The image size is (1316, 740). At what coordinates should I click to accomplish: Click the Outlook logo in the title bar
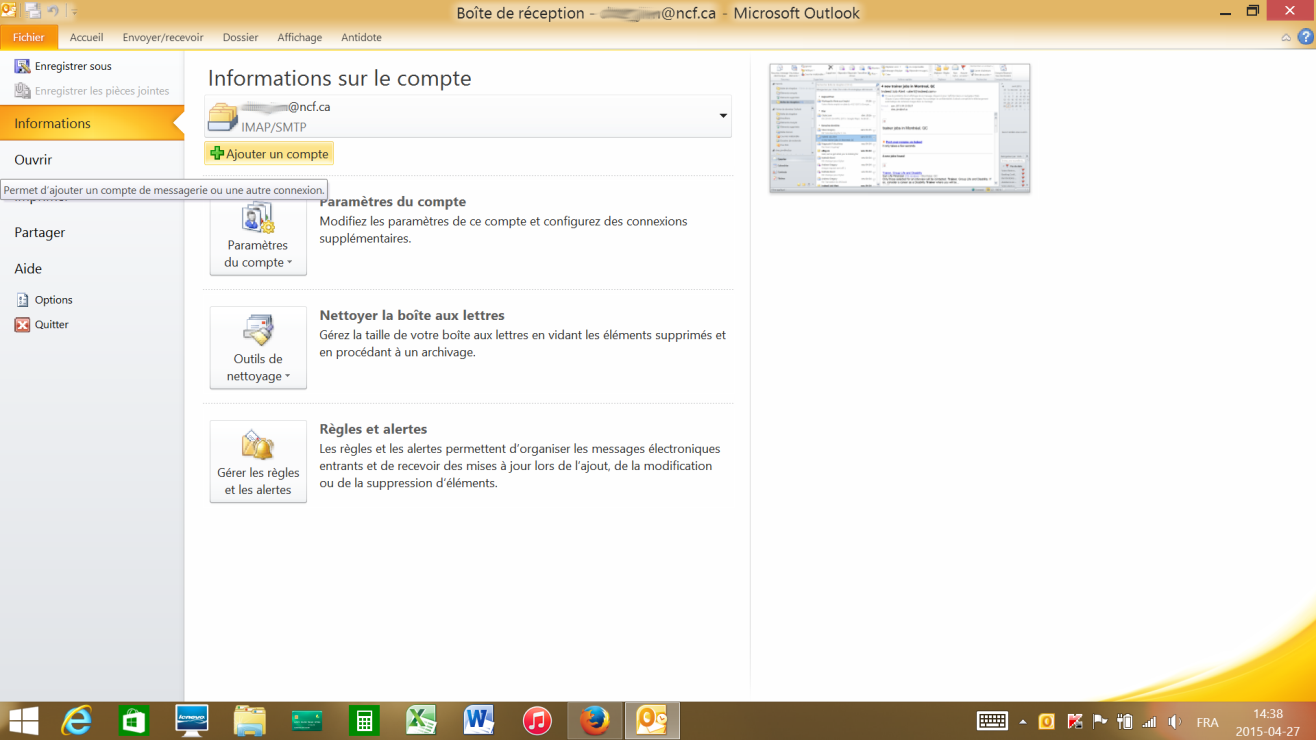click(x=8, y=11)
